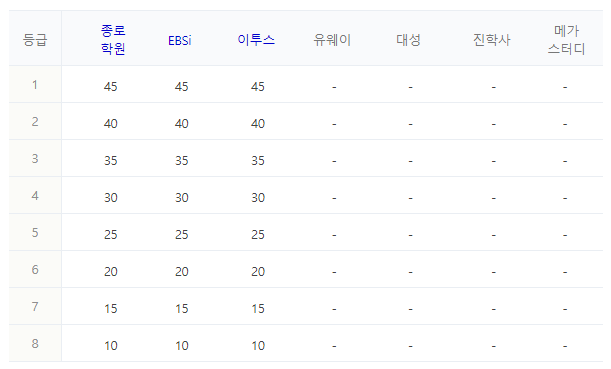Open the EBSi column link

[180, 41]
